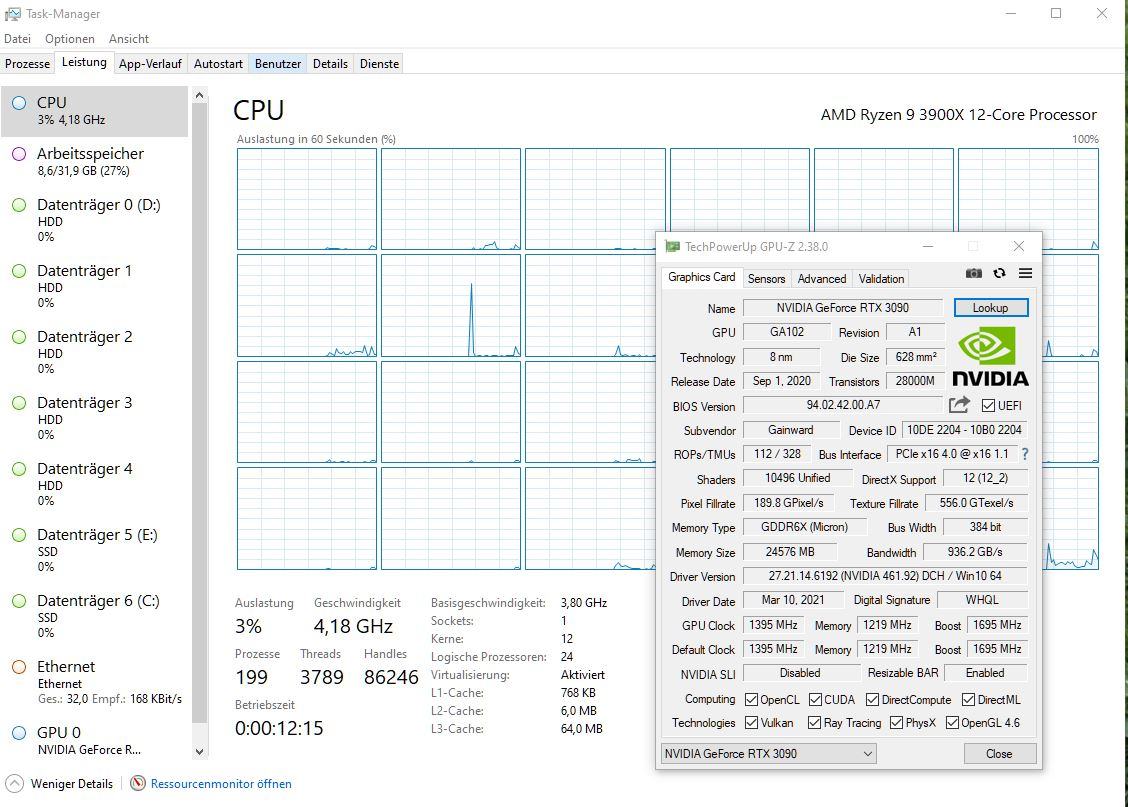The height and width of the screenshot is (807, 1128).
Task: Select Arbeitsspeicher in the sidebar
Action: 94,162
